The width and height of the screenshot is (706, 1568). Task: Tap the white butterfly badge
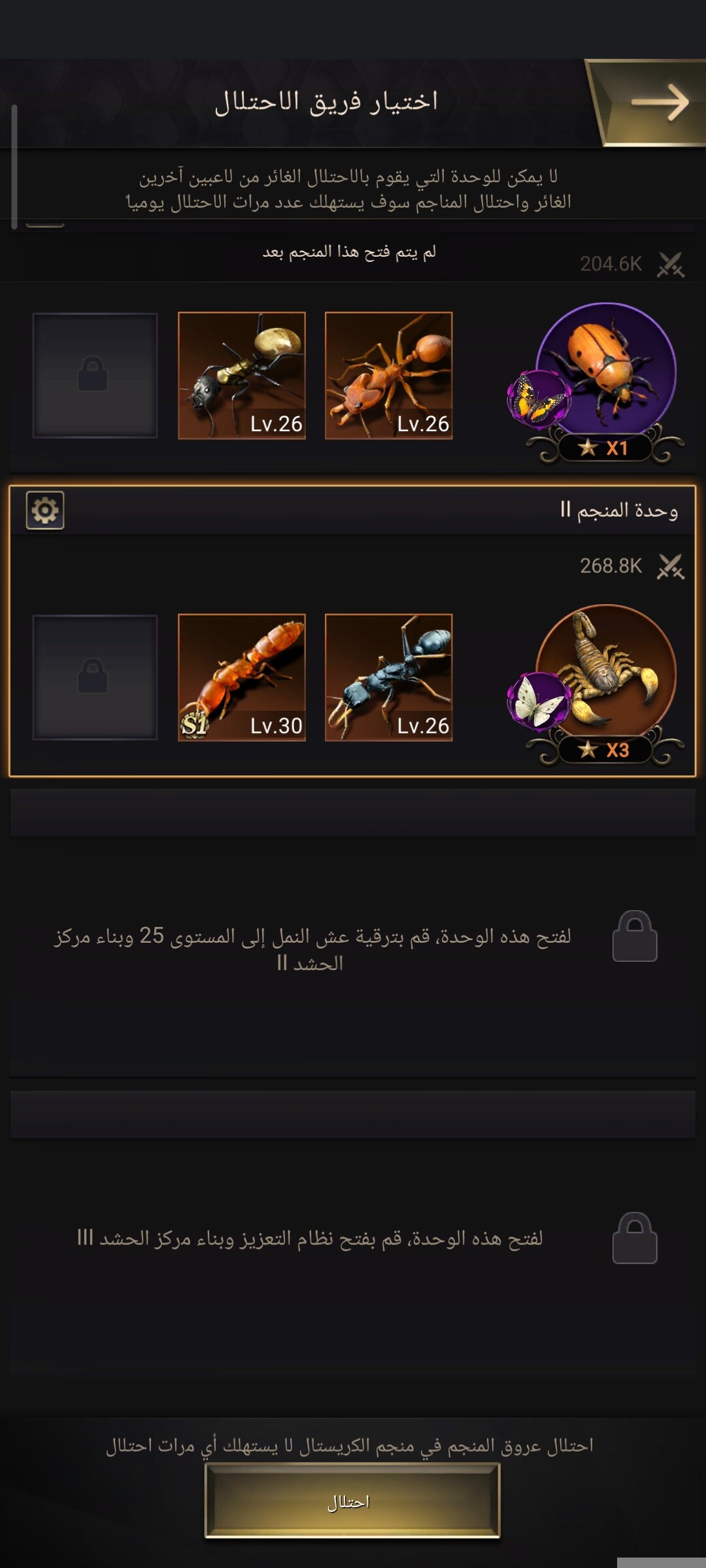click(538, 702)
